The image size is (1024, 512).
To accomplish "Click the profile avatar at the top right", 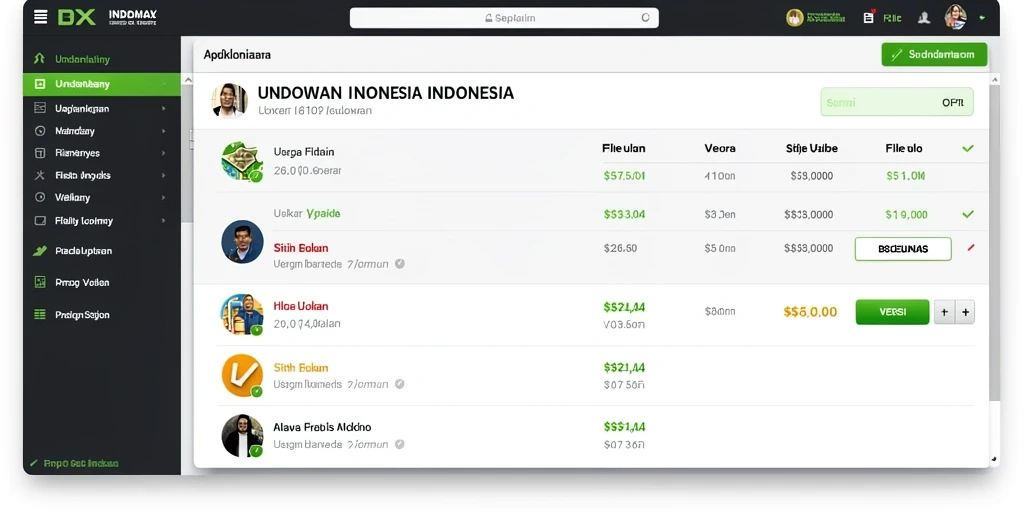I will tap(955, 17).
